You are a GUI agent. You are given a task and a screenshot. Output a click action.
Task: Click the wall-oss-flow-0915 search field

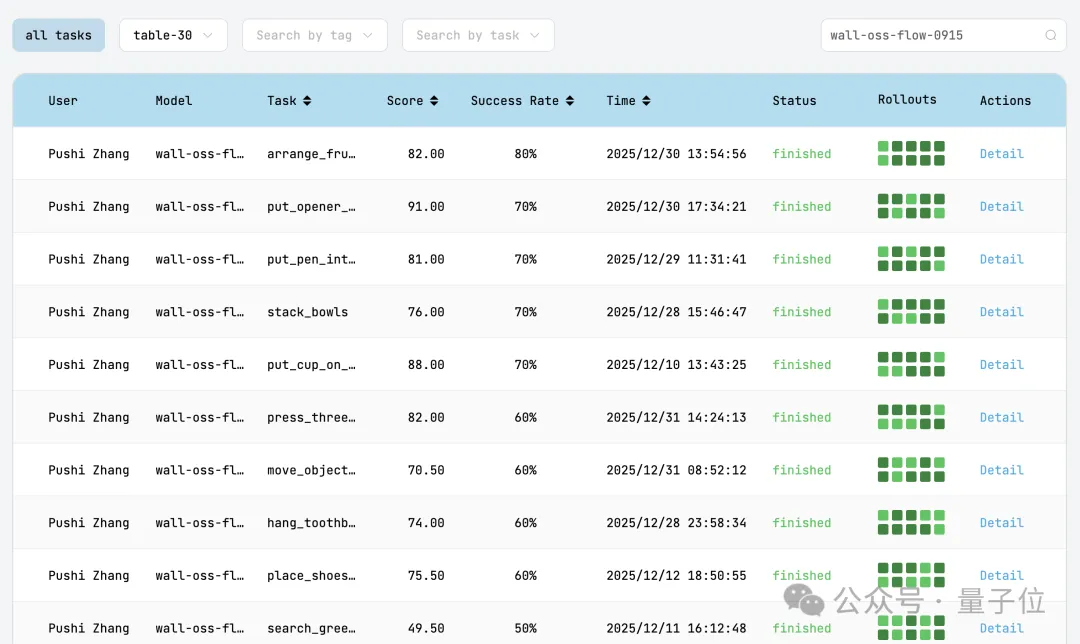point(930,35)
